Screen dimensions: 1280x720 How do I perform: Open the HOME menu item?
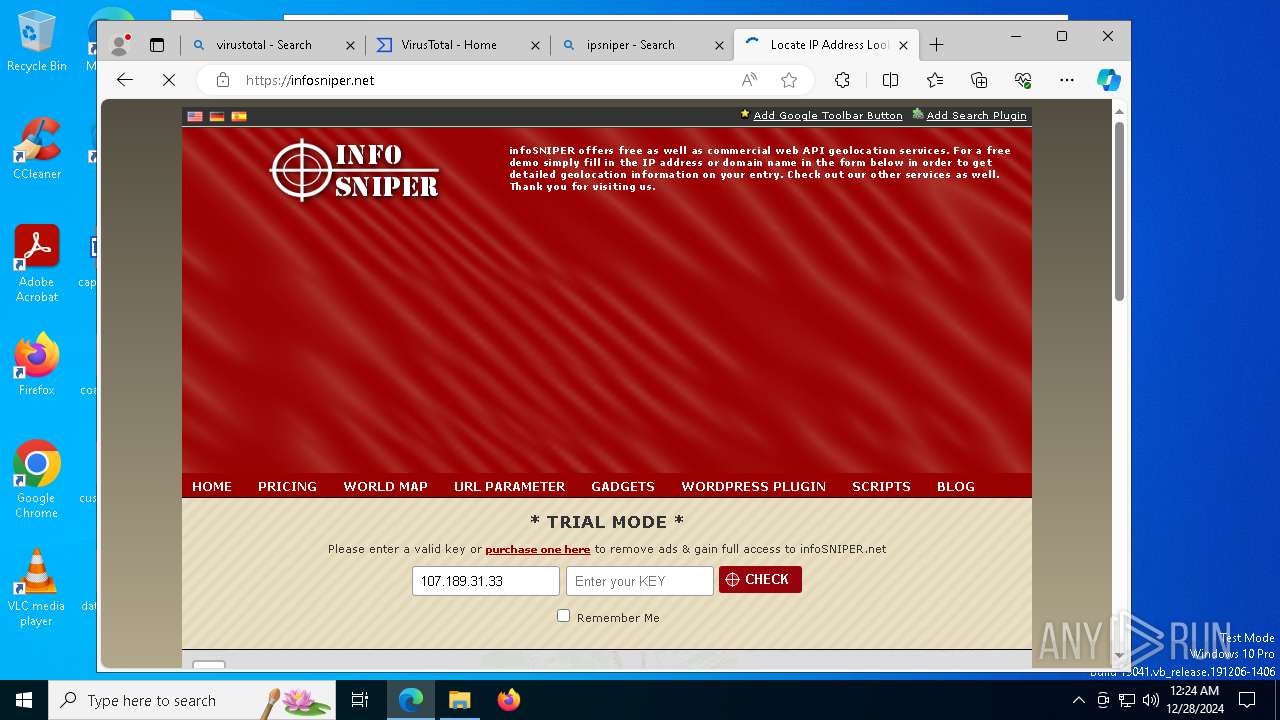click(212, 486)
